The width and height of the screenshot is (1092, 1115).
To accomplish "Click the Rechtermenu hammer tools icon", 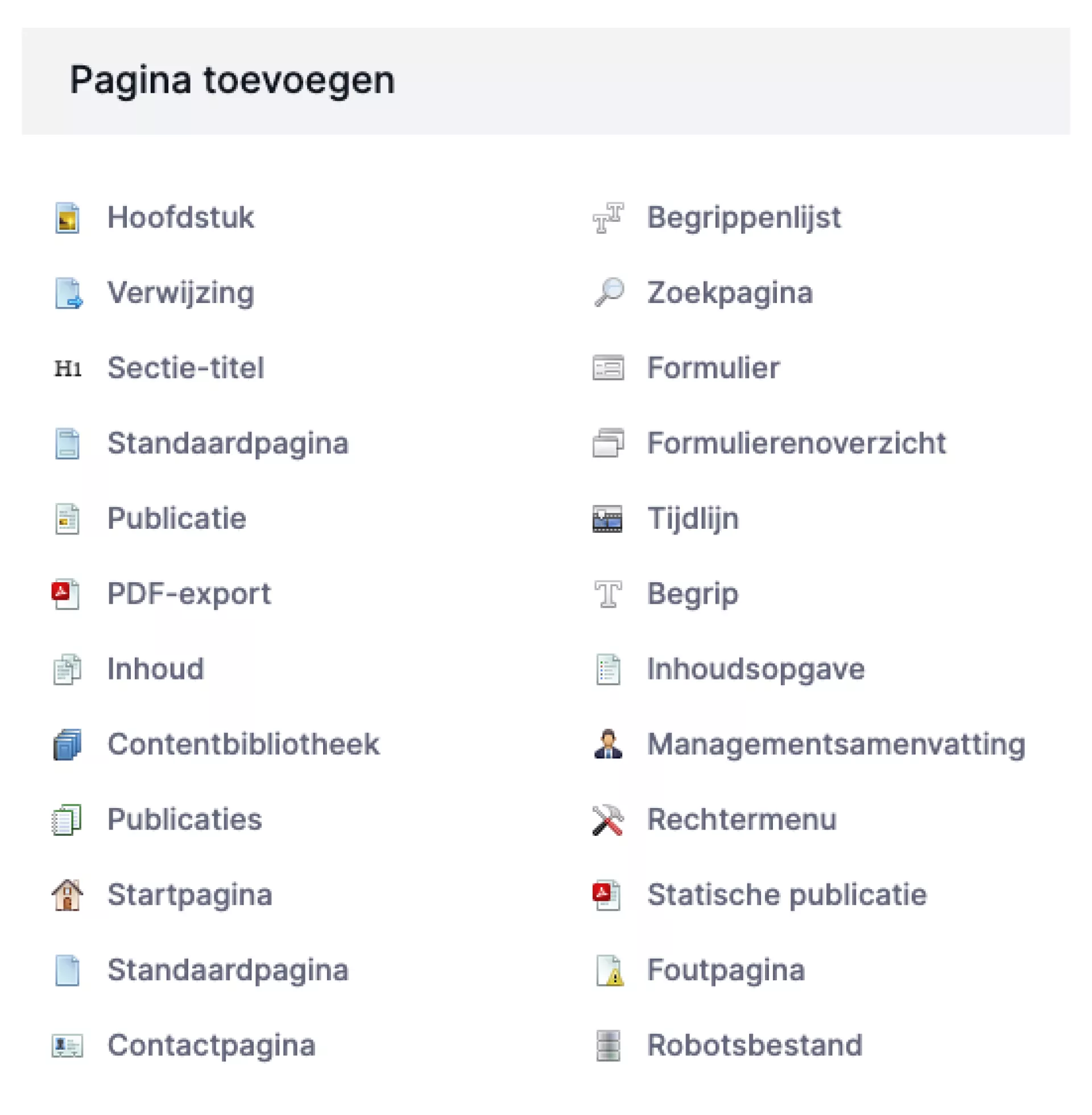I will pyautogui.click(x=608, y=820).
